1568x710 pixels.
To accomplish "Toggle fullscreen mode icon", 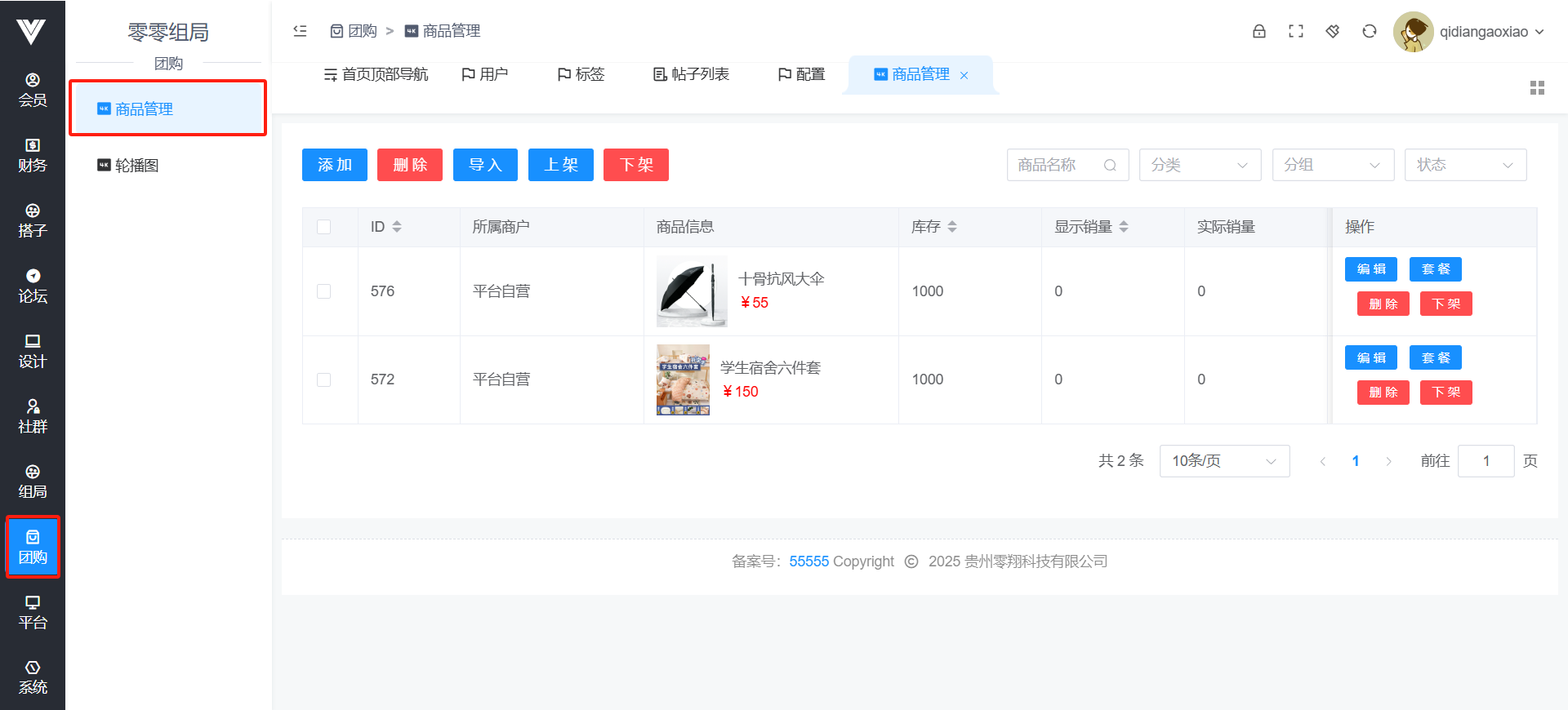I will pos(1295,31).
